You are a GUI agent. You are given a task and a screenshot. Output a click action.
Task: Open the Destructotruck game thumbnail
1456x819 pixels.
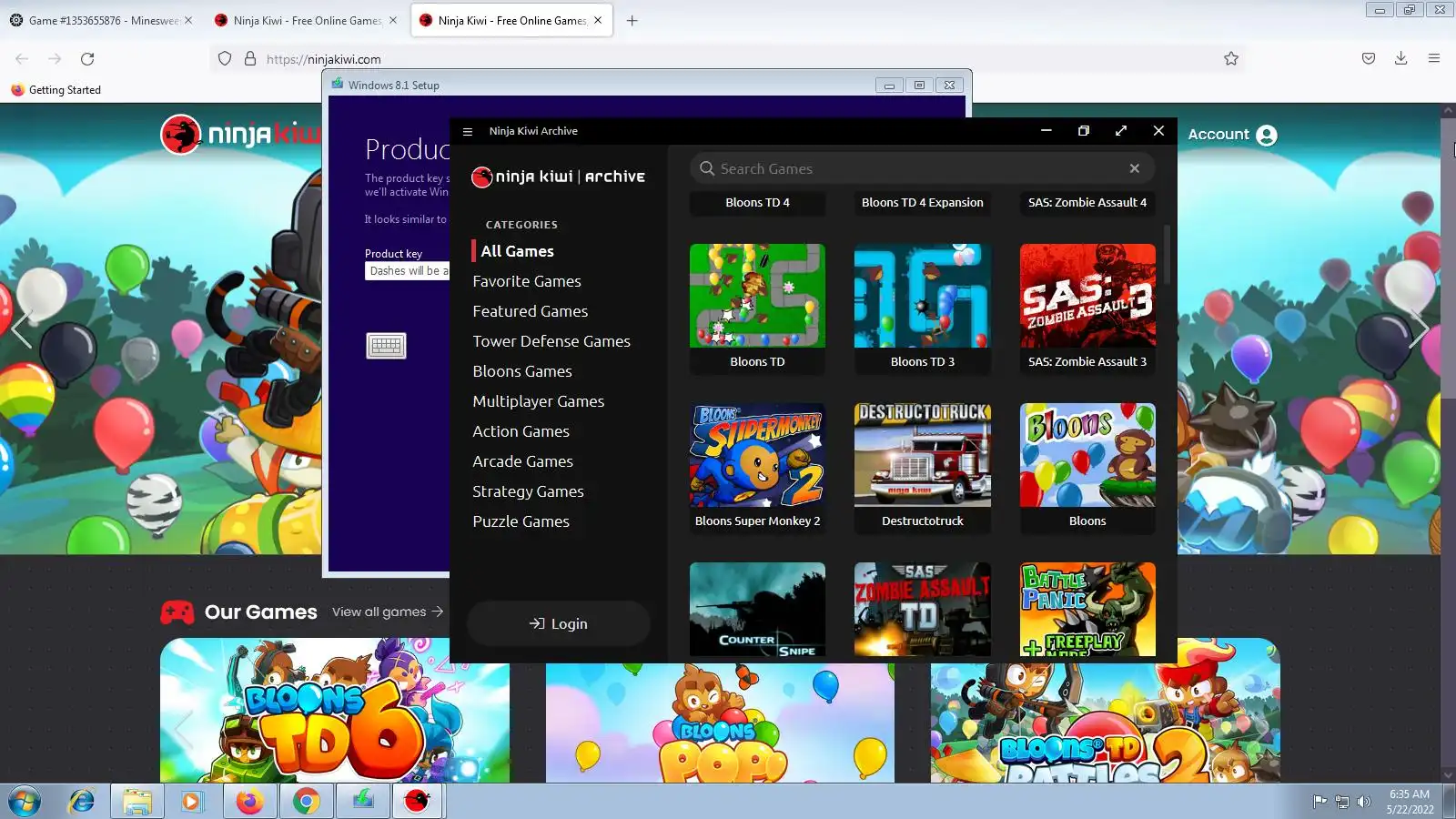[923, 455]
